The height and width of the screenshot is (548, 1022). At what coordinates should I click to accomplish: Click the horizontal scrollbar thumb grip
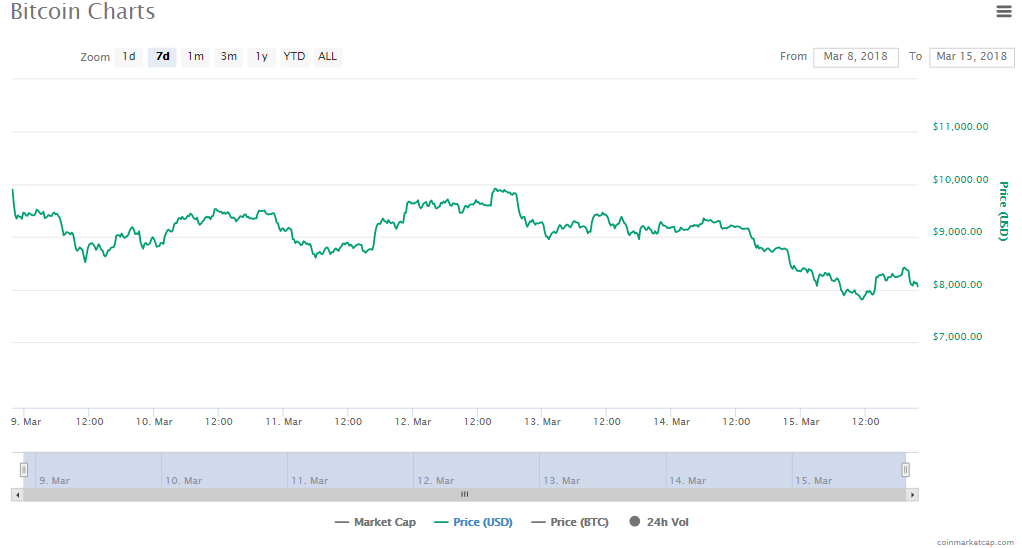[x=465, y=495]
